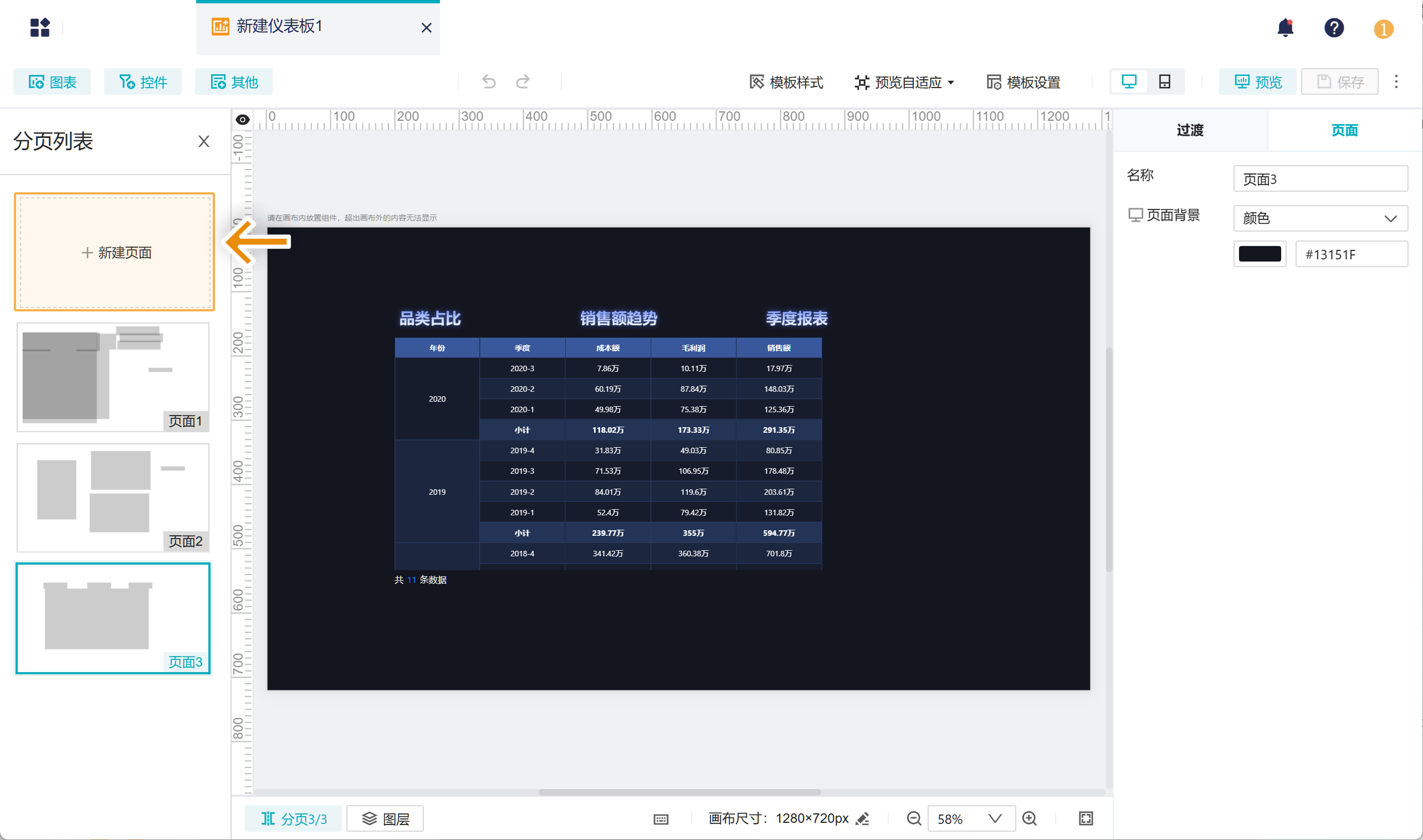Open the help question mark icon
The image size is (1423, 840).
pyautogui.click(x=1334, y=28)
